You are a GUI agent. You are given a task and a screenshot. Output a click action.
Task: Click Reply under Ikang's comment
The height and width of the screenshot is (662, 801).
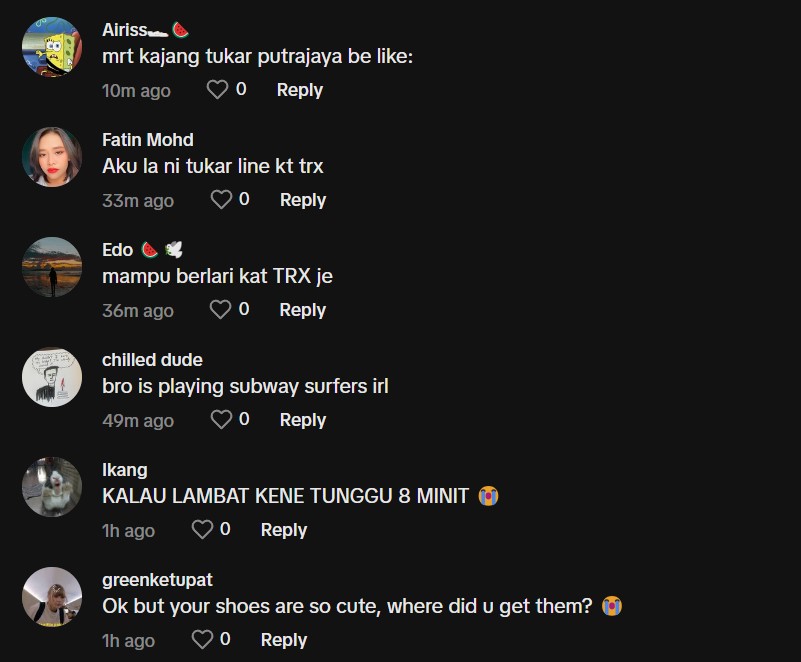(283, 530)
